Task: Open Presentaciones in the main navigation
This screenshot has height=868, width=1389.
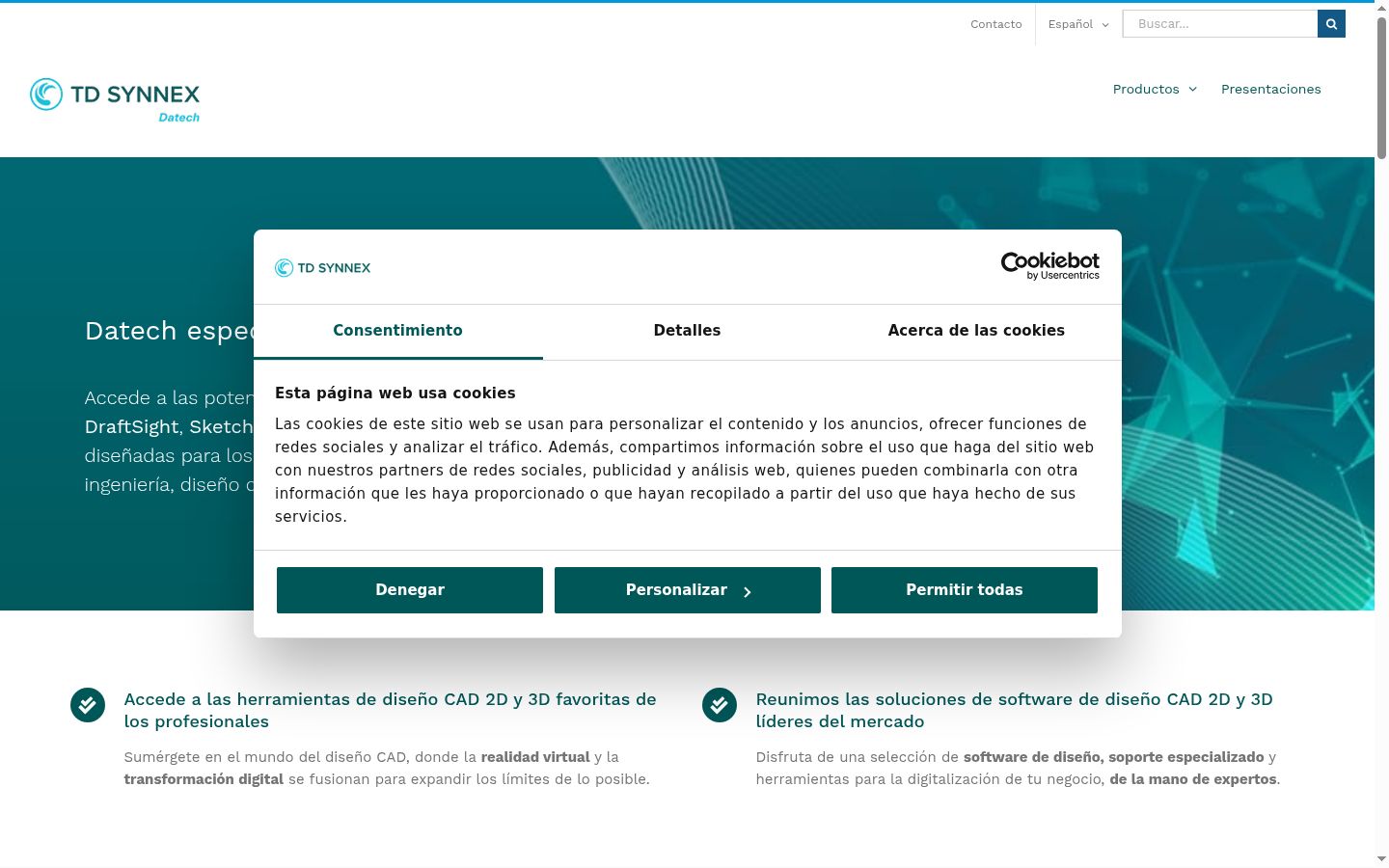Action: point(1271,89)
